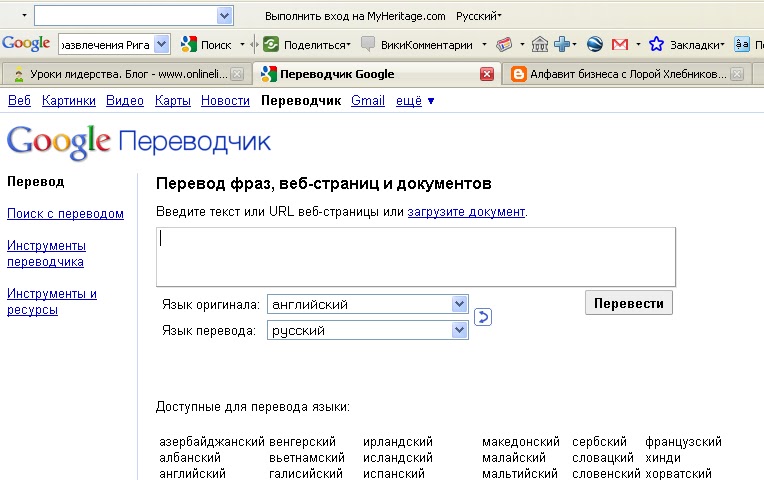Close the Уроки лидерства tab
The width and height of the screenshot is (764, 480).
tap(237, 74)
